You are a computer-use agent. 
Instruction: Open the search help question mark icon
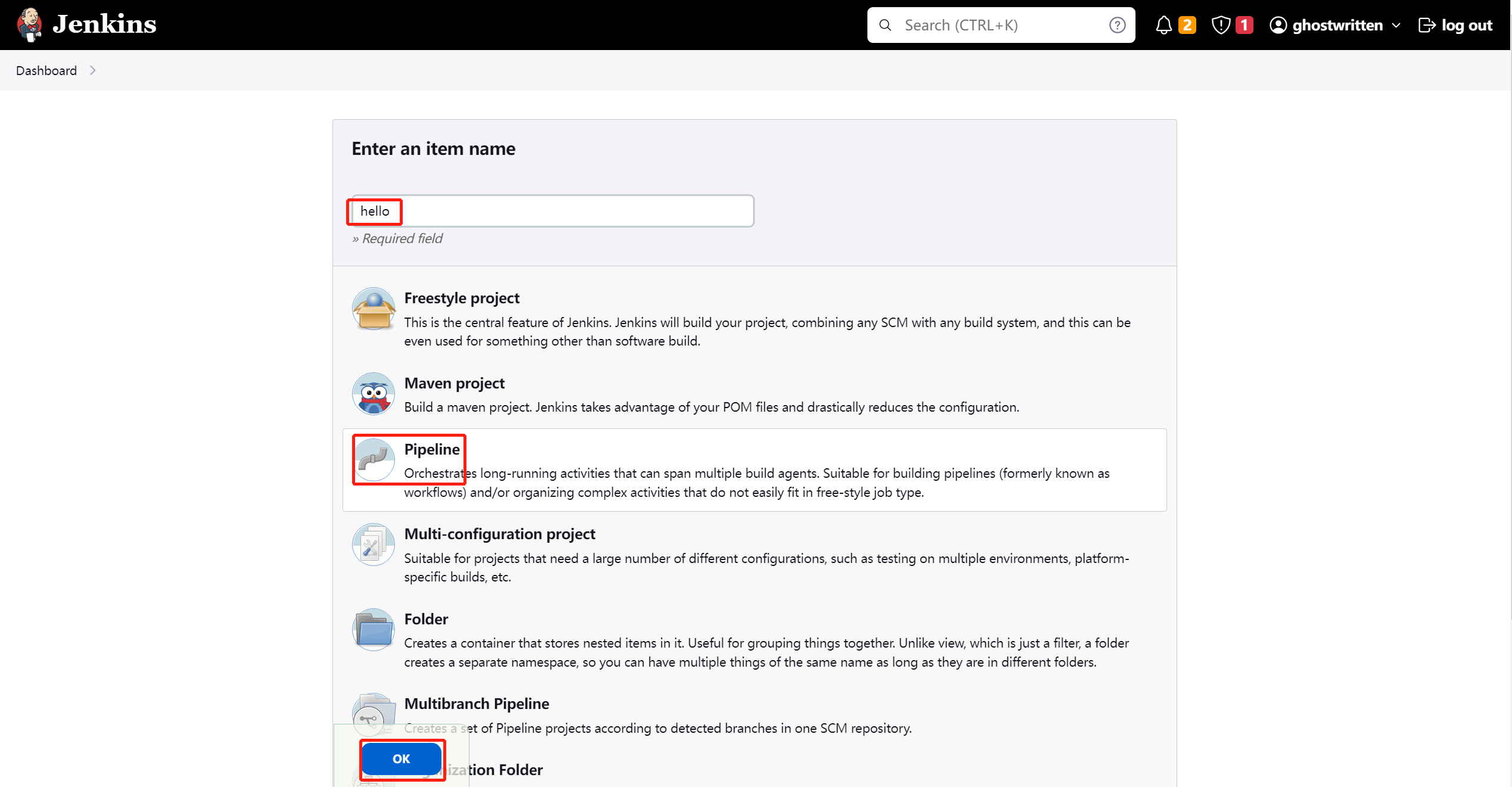1117,25
